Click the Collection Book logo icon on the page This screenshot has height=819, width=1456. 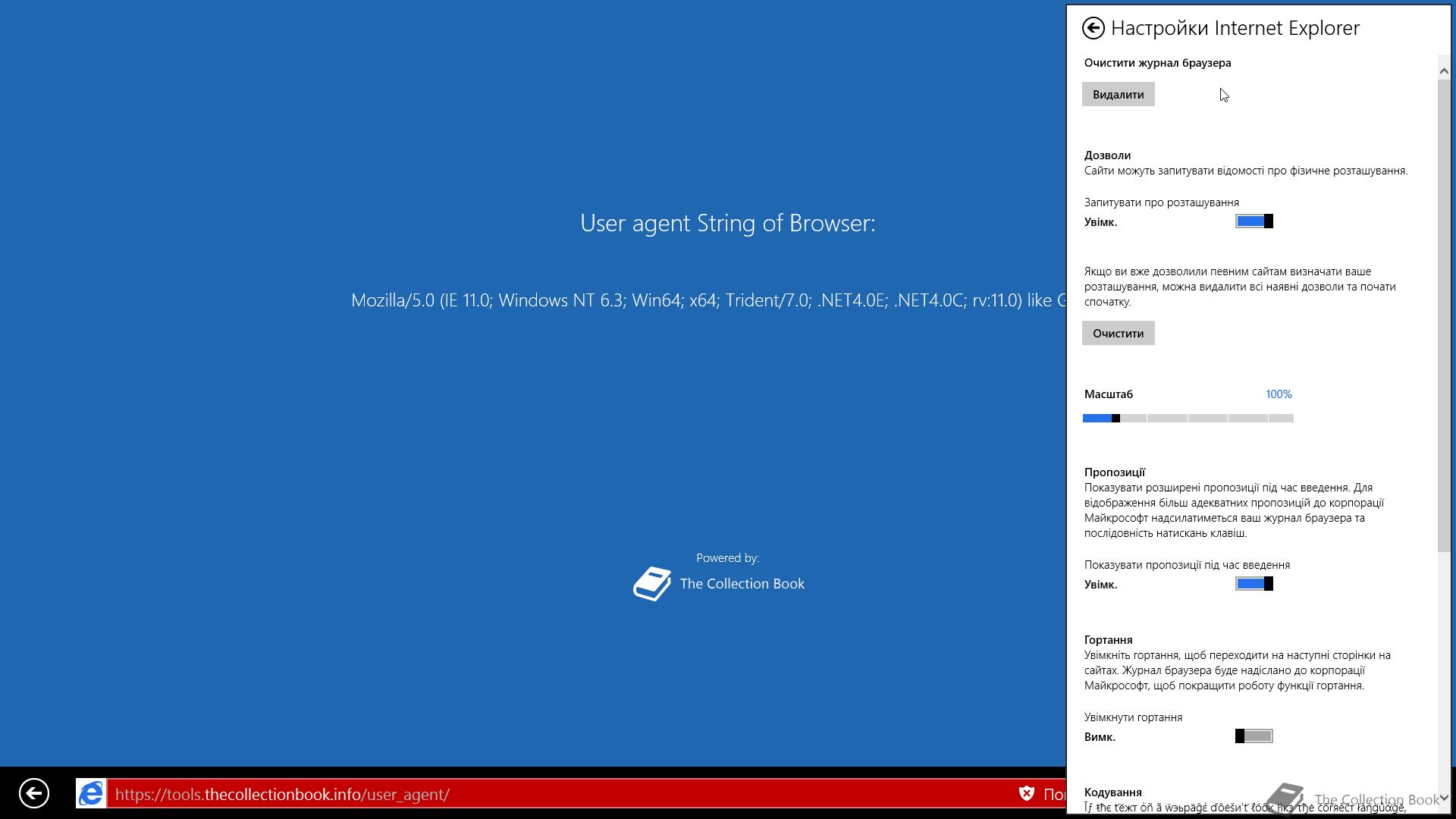tap(652, 584)
